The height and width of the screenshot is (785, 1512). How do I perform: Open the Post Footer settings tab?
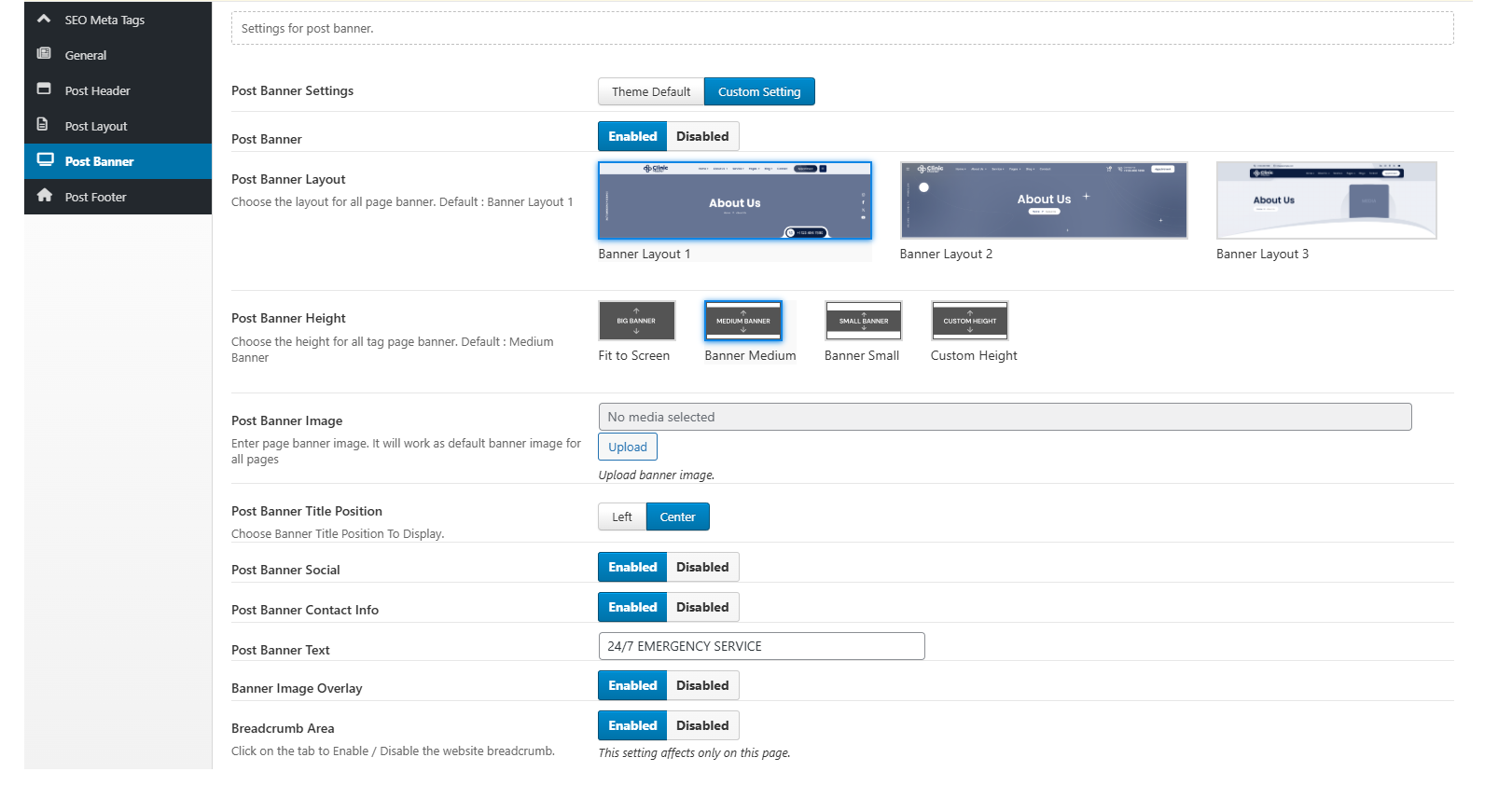click(95, 197)
